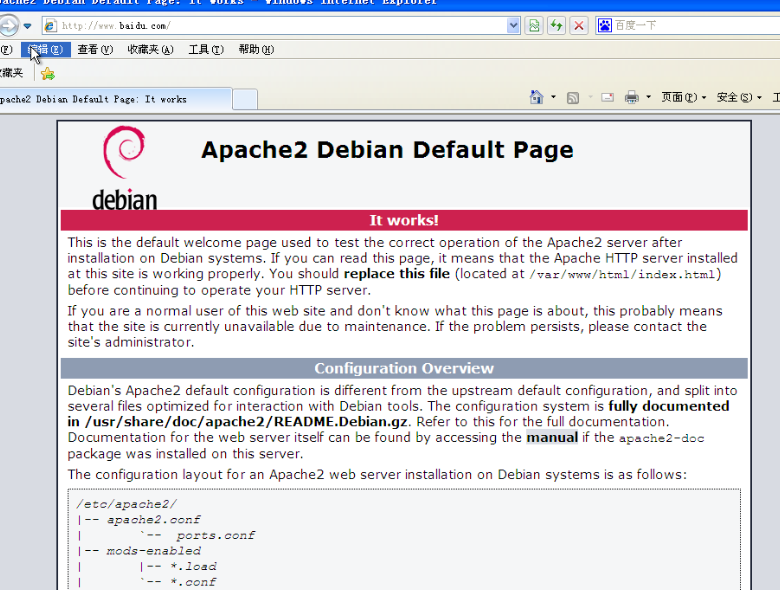Screen dimensions: 780x590
Task: Expand the print options dropdown arrow
Action: click(648, 97)
